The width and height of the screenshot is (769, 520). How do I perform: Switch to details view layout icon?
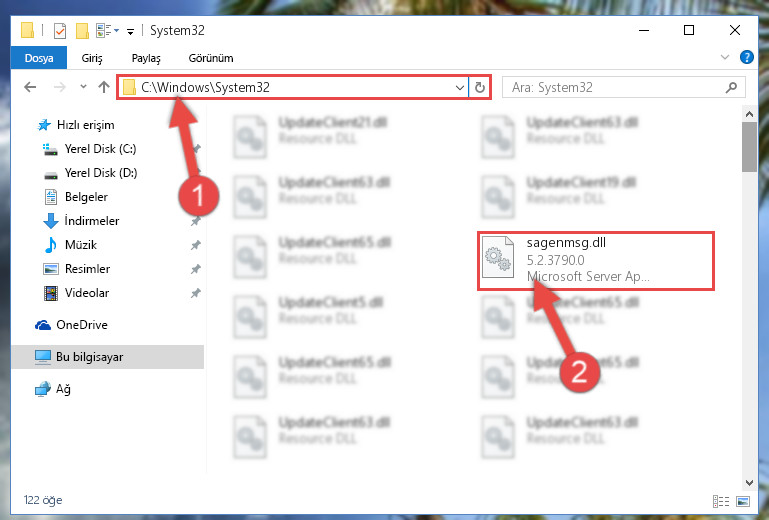tap(721, 501)
